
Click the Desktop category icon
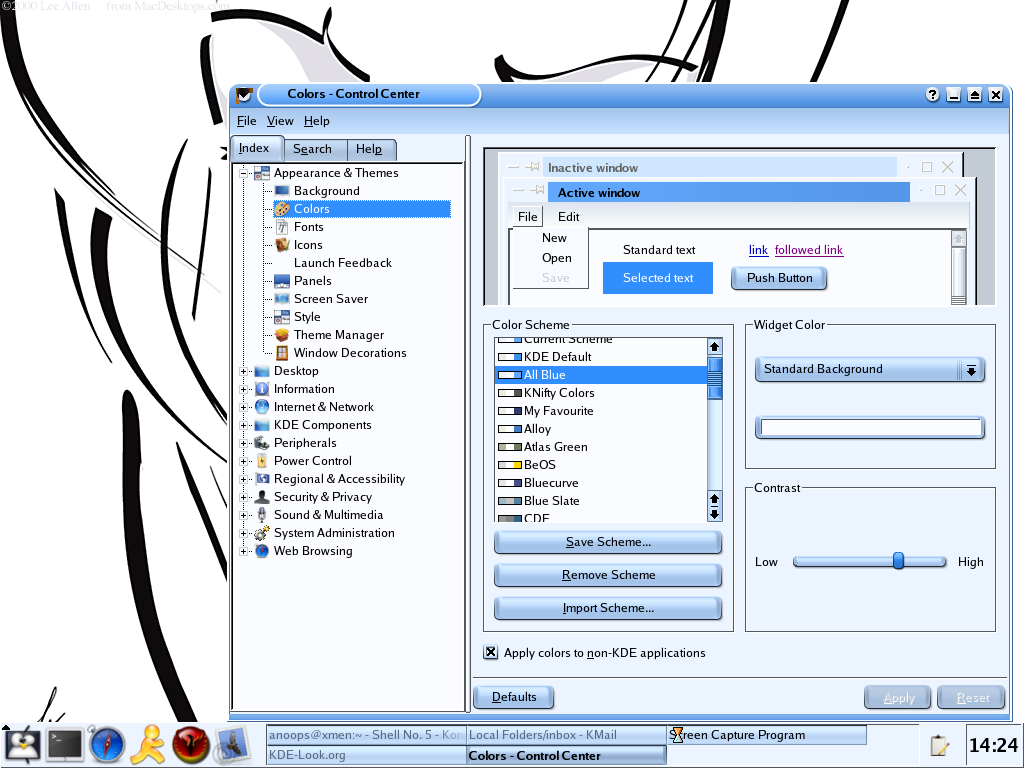click(262, 371)
